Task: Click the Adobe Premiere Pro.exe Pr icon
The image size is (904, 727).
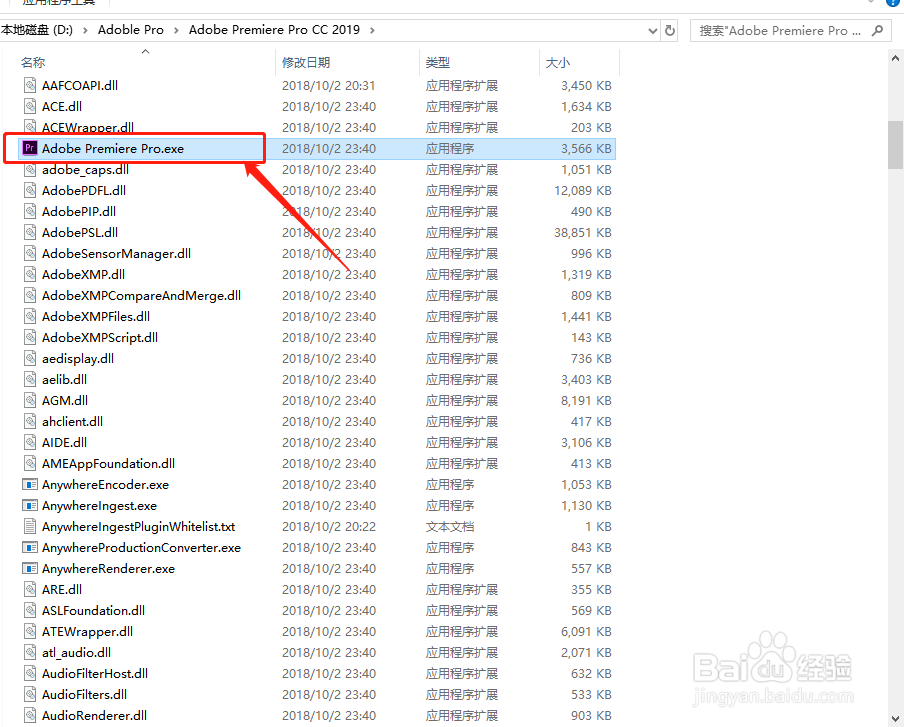Action: [29, 148]
